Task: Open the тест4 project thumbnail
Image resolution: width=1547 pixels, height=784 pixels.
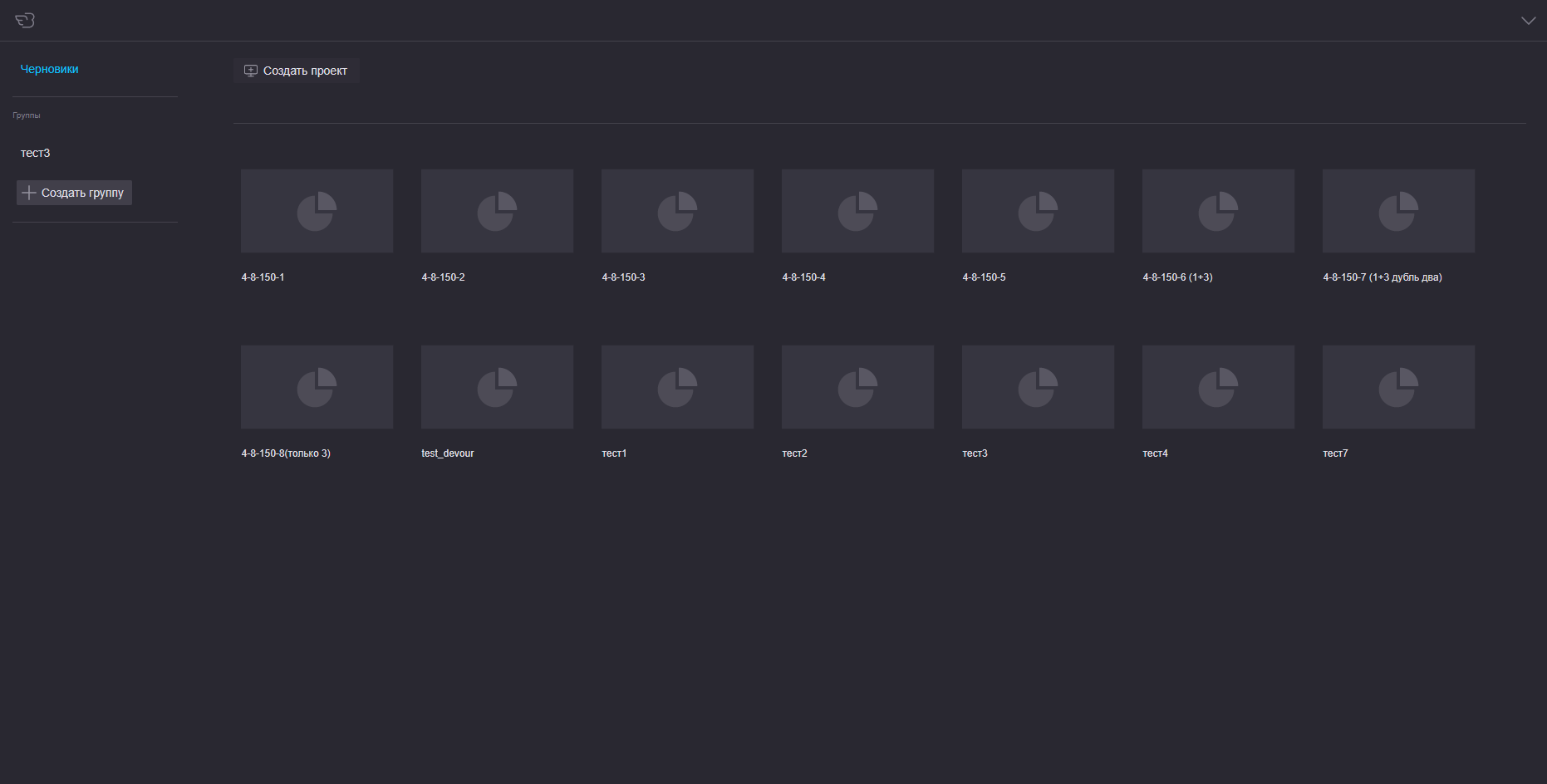Action: click(x=1218, y=387)
